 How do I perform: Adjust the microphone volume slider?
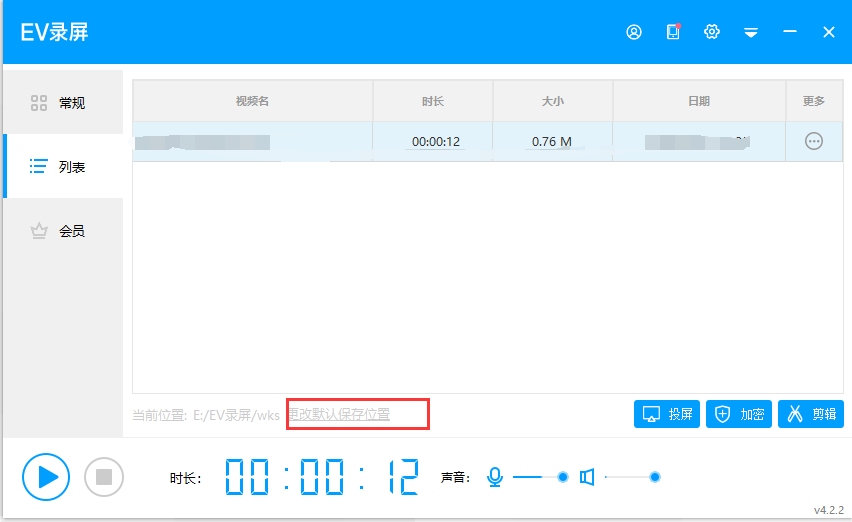click(541, 477)
